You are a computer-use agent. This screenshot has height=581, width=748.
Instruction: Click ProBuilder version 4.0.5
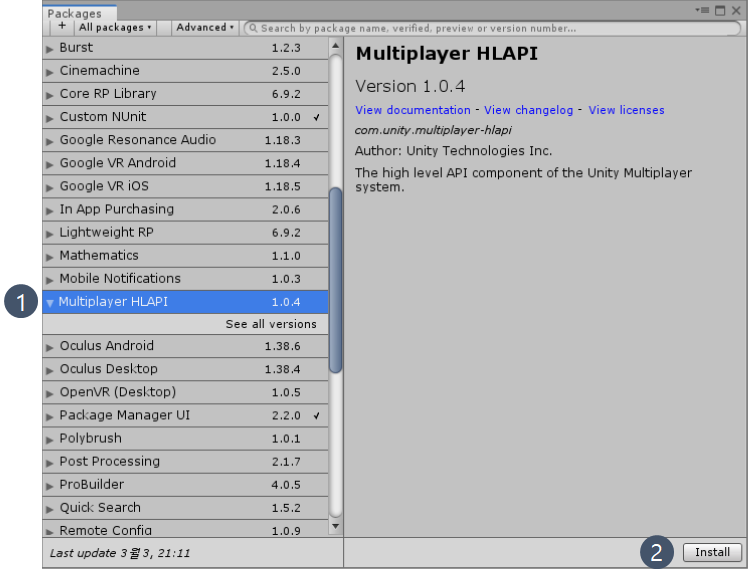[x=286, y=485]
